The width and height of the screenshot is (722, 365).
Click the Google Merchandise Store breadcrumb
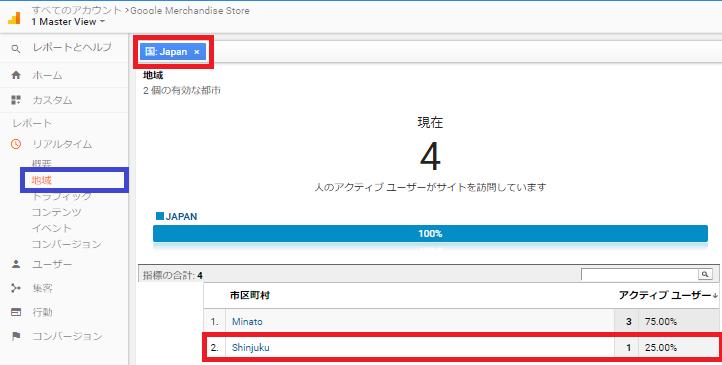coord(190,10)
